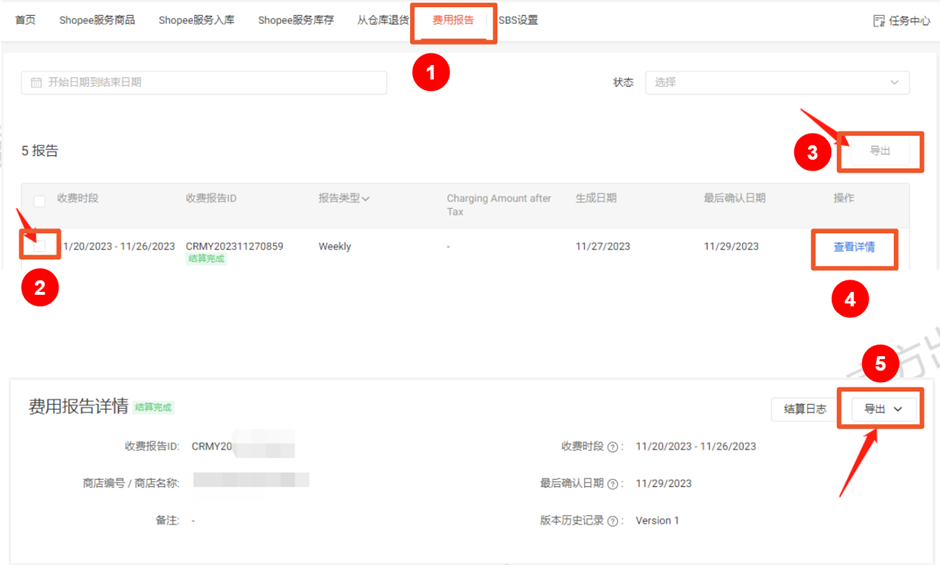Screen dimensions: 940x565
Task: Click the 结算完成 tag under report ID
Action: (206, 259)
